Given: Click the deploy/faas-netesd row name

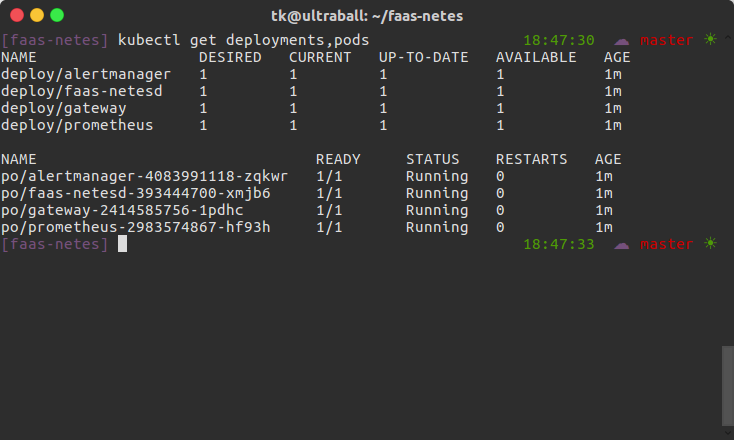Looking at the screenshot, I should [81, 91].
